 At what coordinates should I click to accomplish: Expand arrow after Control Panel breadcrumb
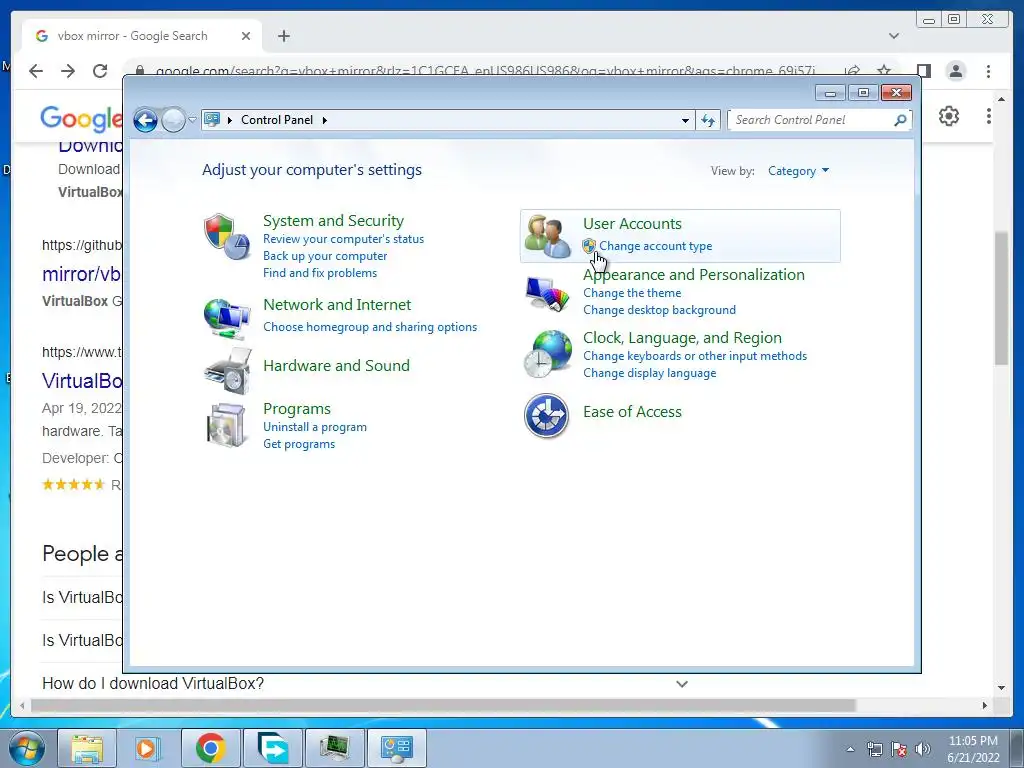point(325,120)
